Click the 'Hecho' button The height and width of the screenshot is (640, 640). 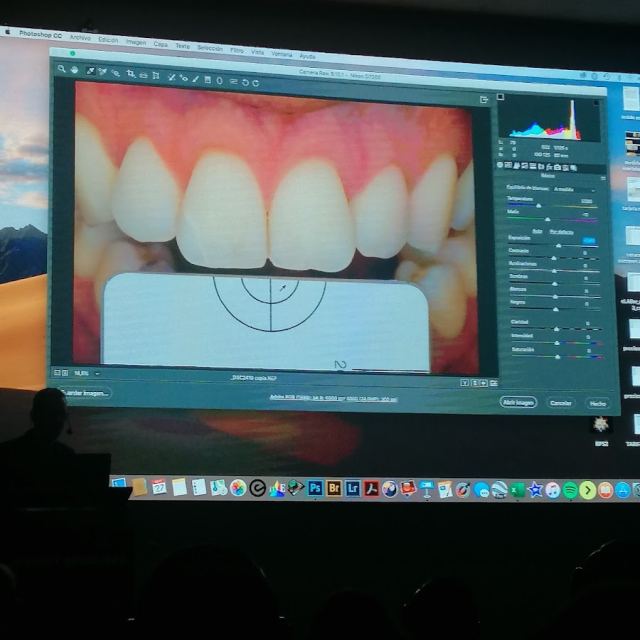pyautogui.click(x=598, y=403)
